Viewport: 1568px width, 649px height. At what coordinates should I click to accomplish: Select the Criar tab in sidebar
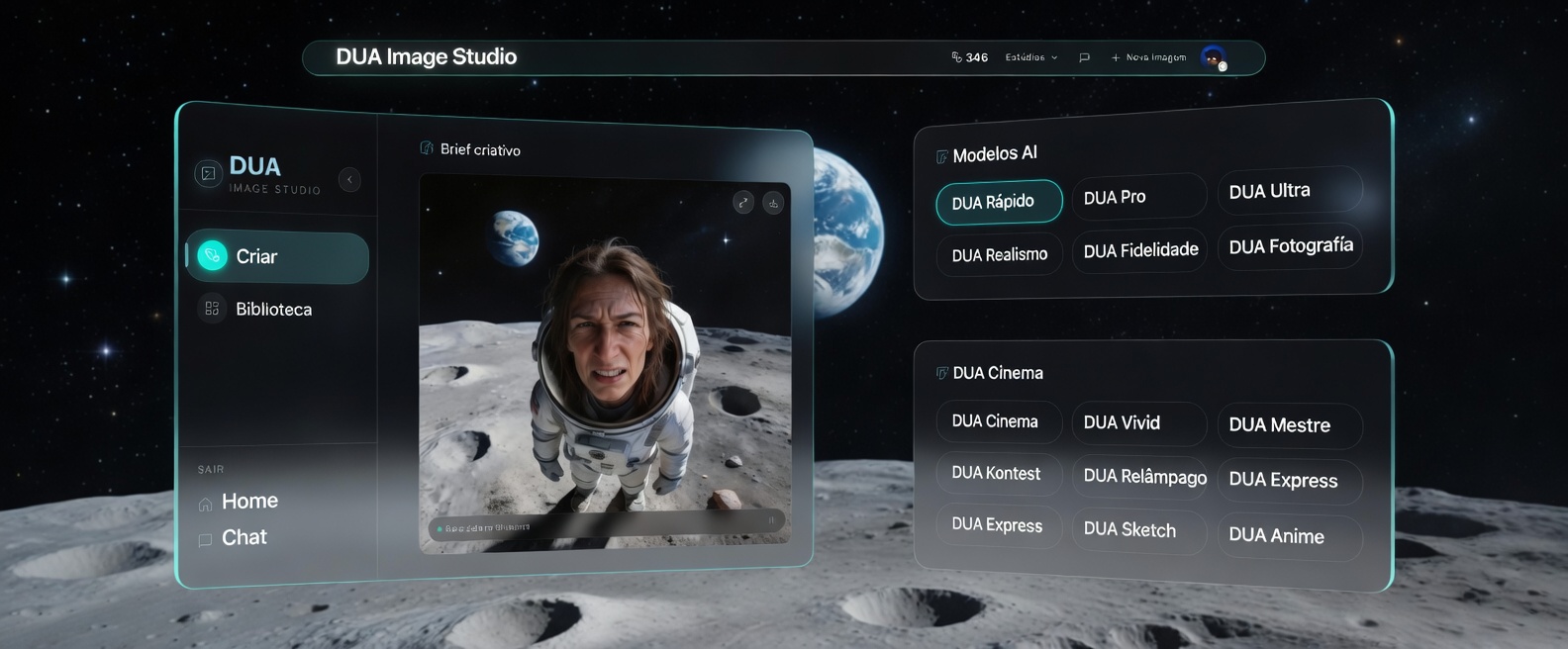[277, 256]
